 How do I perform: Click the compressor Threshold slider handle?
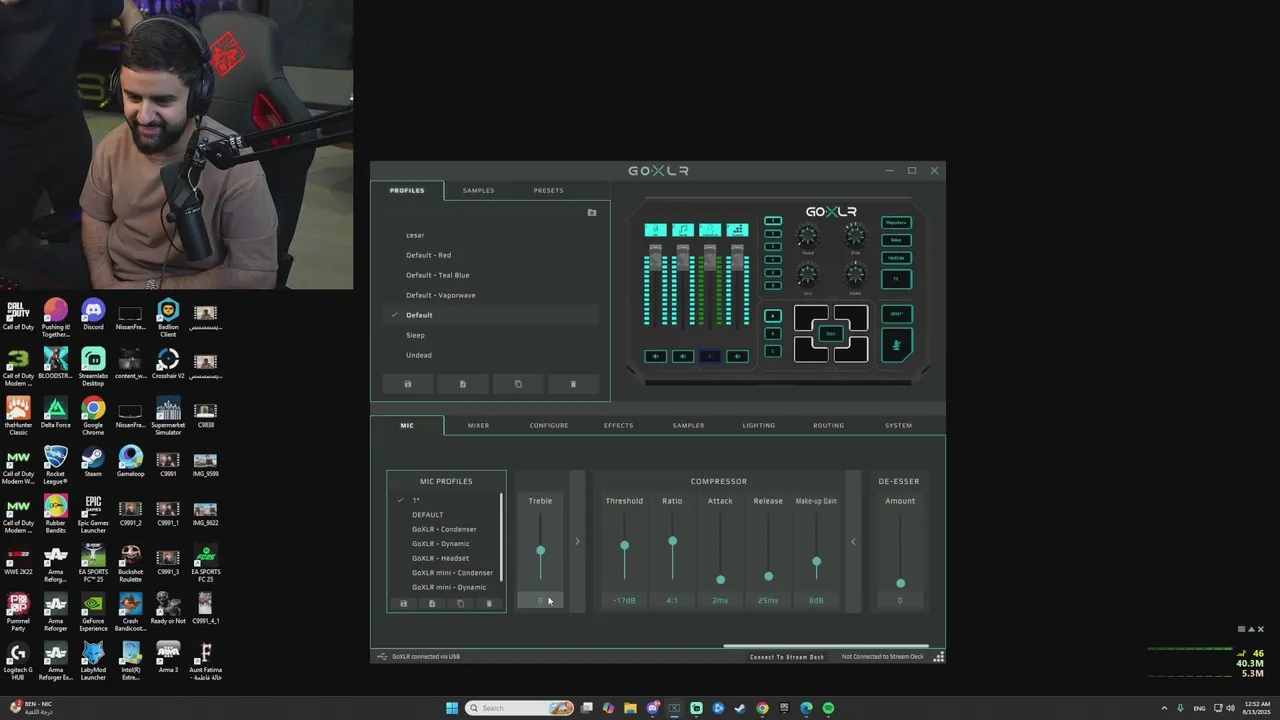click(x=625, y=546)
